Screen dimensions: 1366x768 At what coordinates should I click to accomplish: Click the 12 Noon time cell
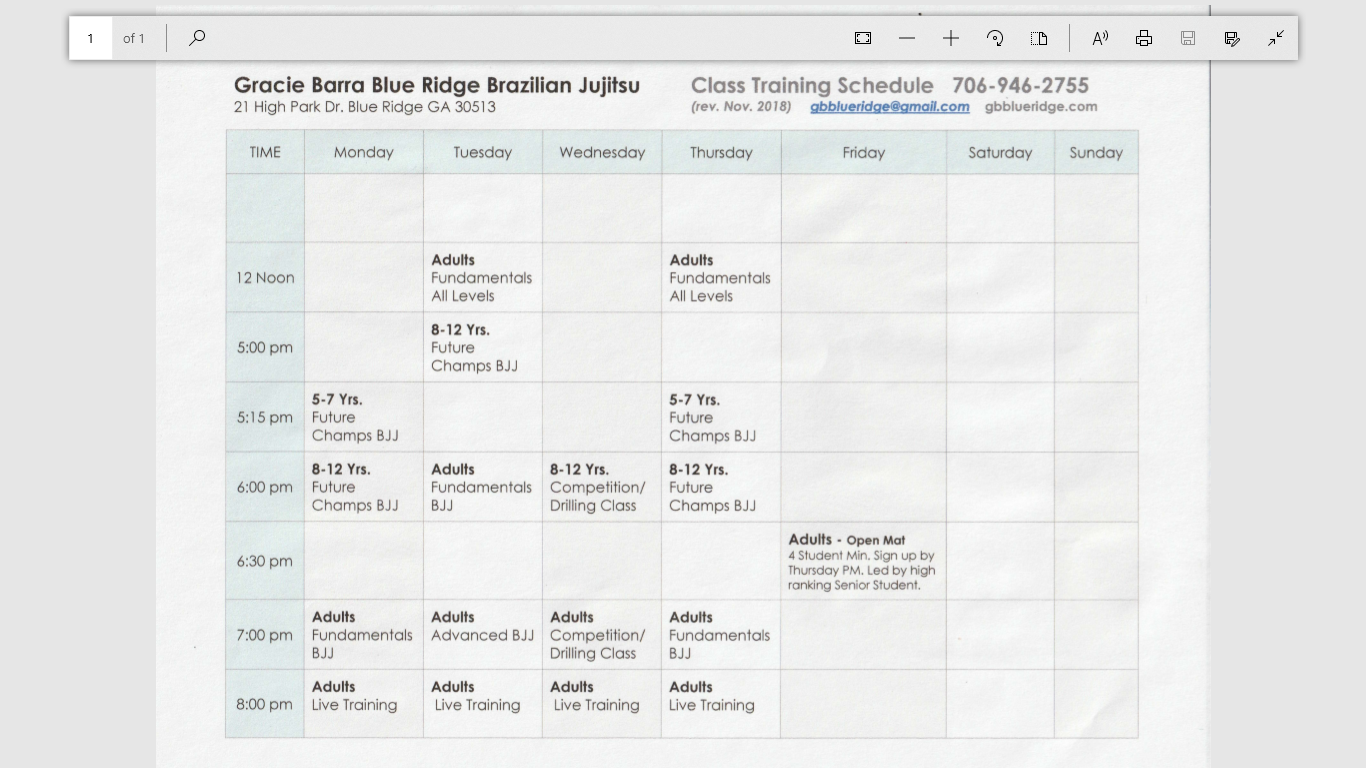tap(265, 278)
